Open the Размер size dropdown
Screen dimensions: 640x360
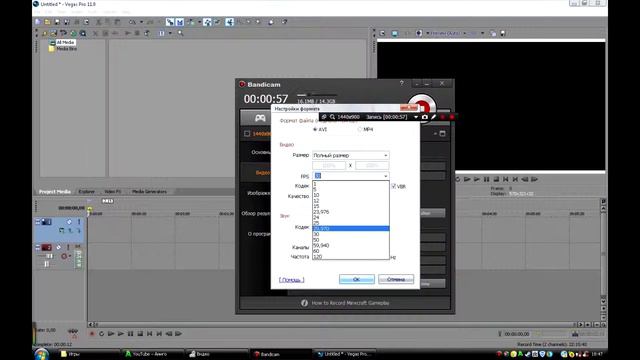[351, 156]
